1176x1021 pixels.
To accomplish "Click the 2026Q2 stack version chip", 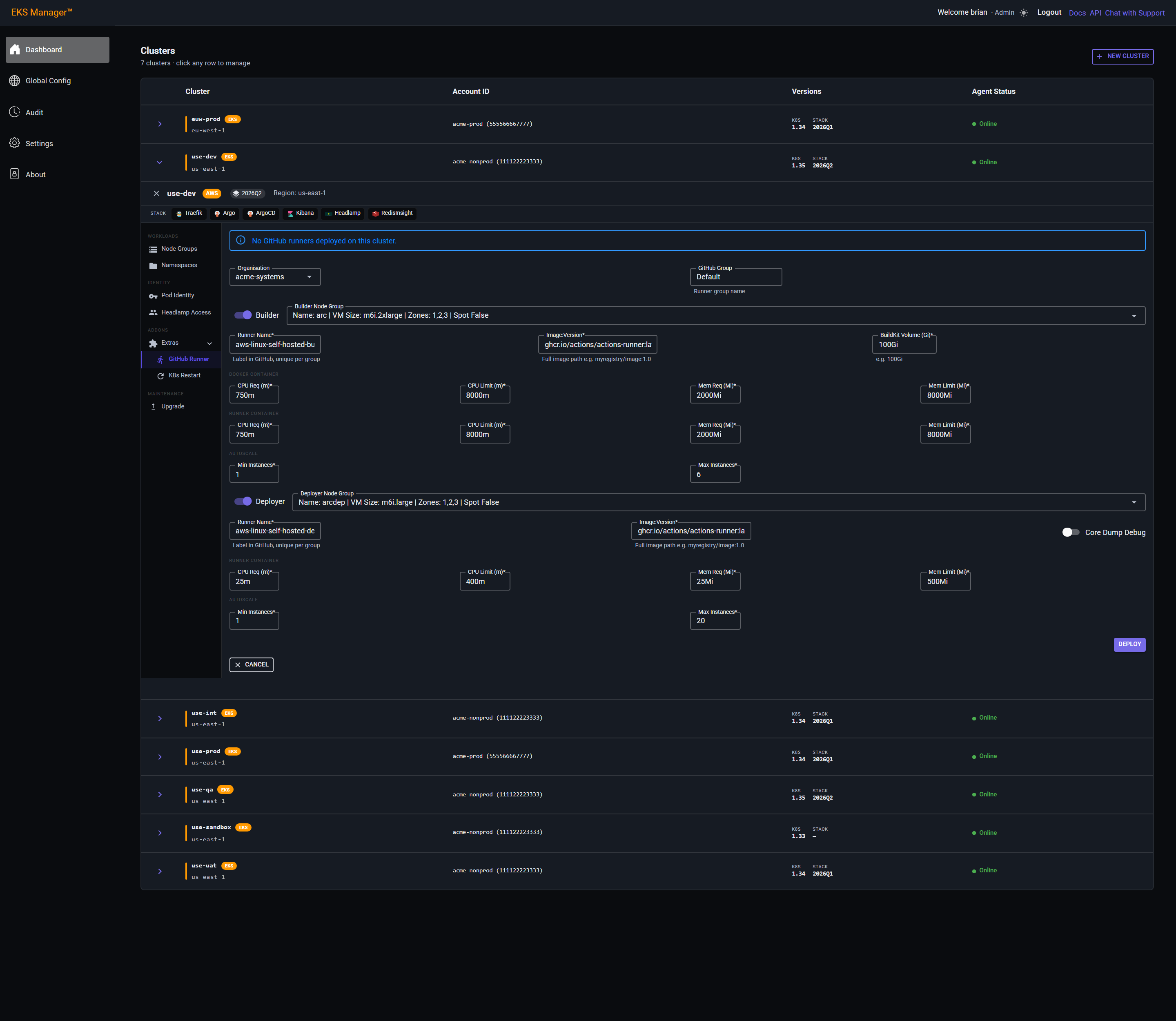I will click(248, 193).
